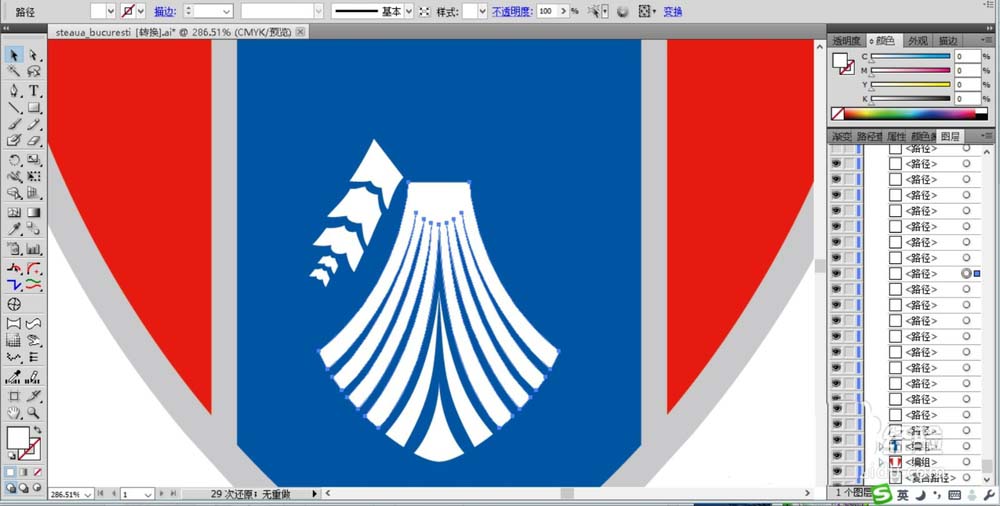1000x506 pixels.
Task: Open the 透明度 panel tab
Action: click(846, 41)
